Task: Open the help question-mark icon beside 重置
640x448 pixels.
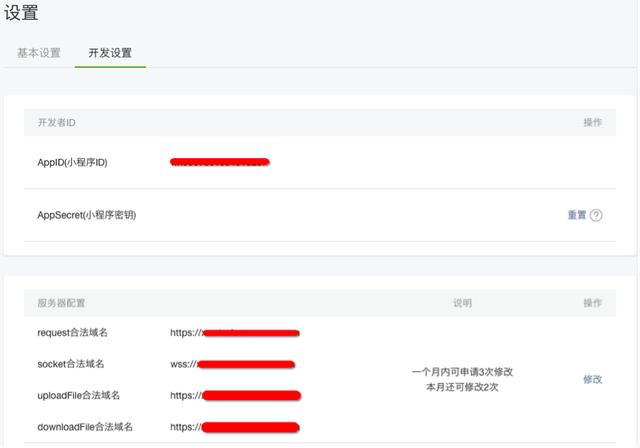Action: coord(596,215)
